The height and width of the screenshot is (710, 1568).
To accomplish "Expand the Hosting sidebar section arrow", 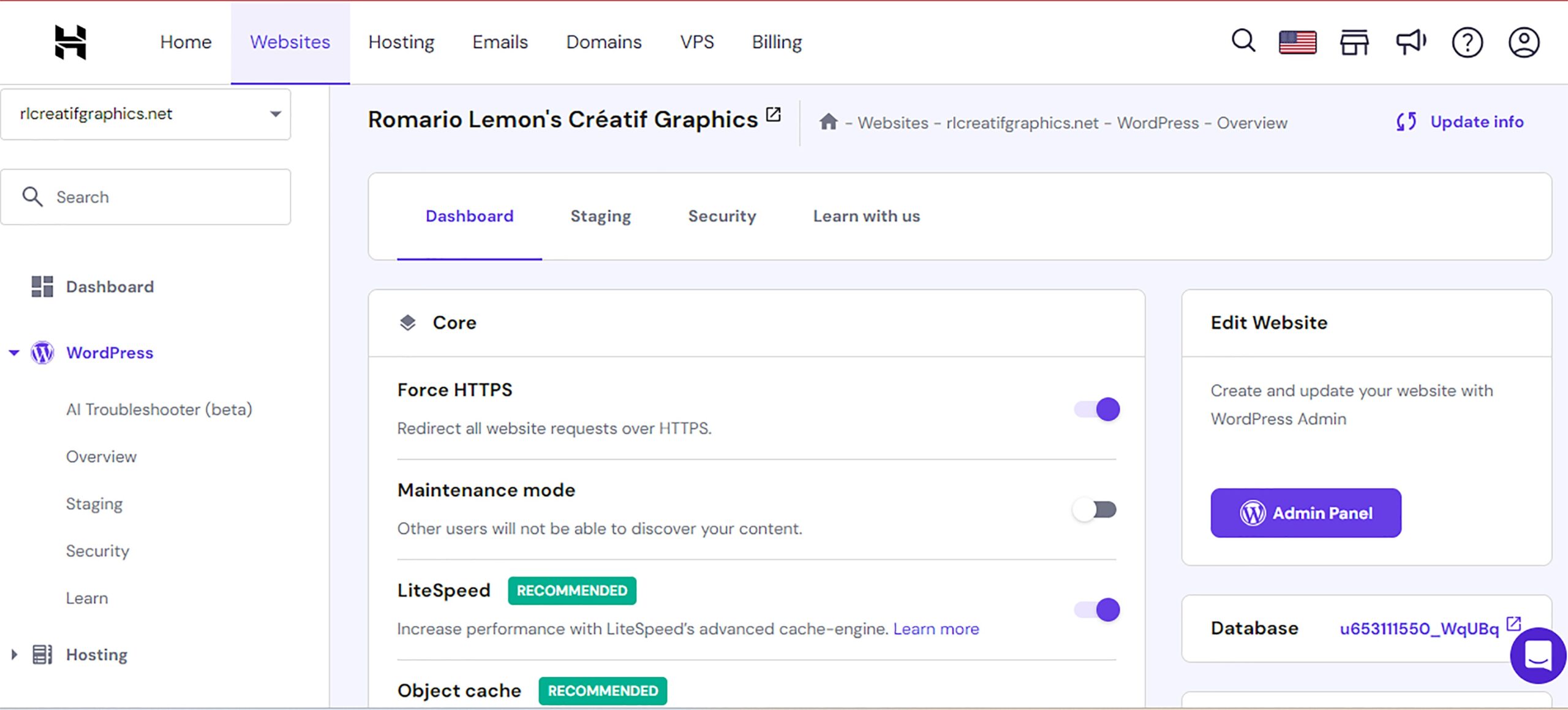I will 14,654.
